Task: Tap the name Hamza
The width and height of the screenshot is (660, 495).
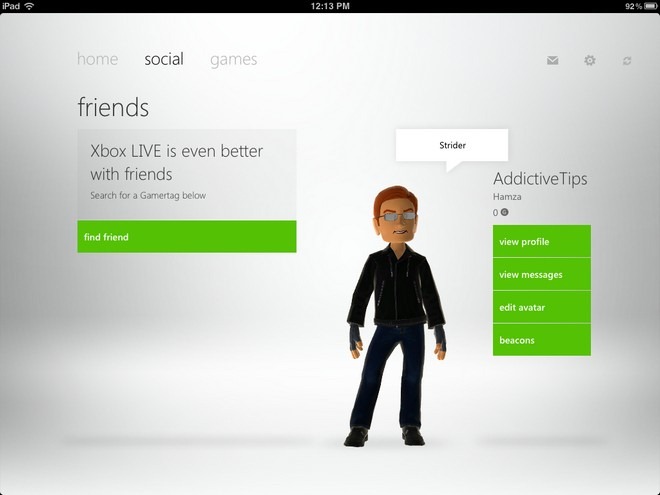Action: [507, 197]
